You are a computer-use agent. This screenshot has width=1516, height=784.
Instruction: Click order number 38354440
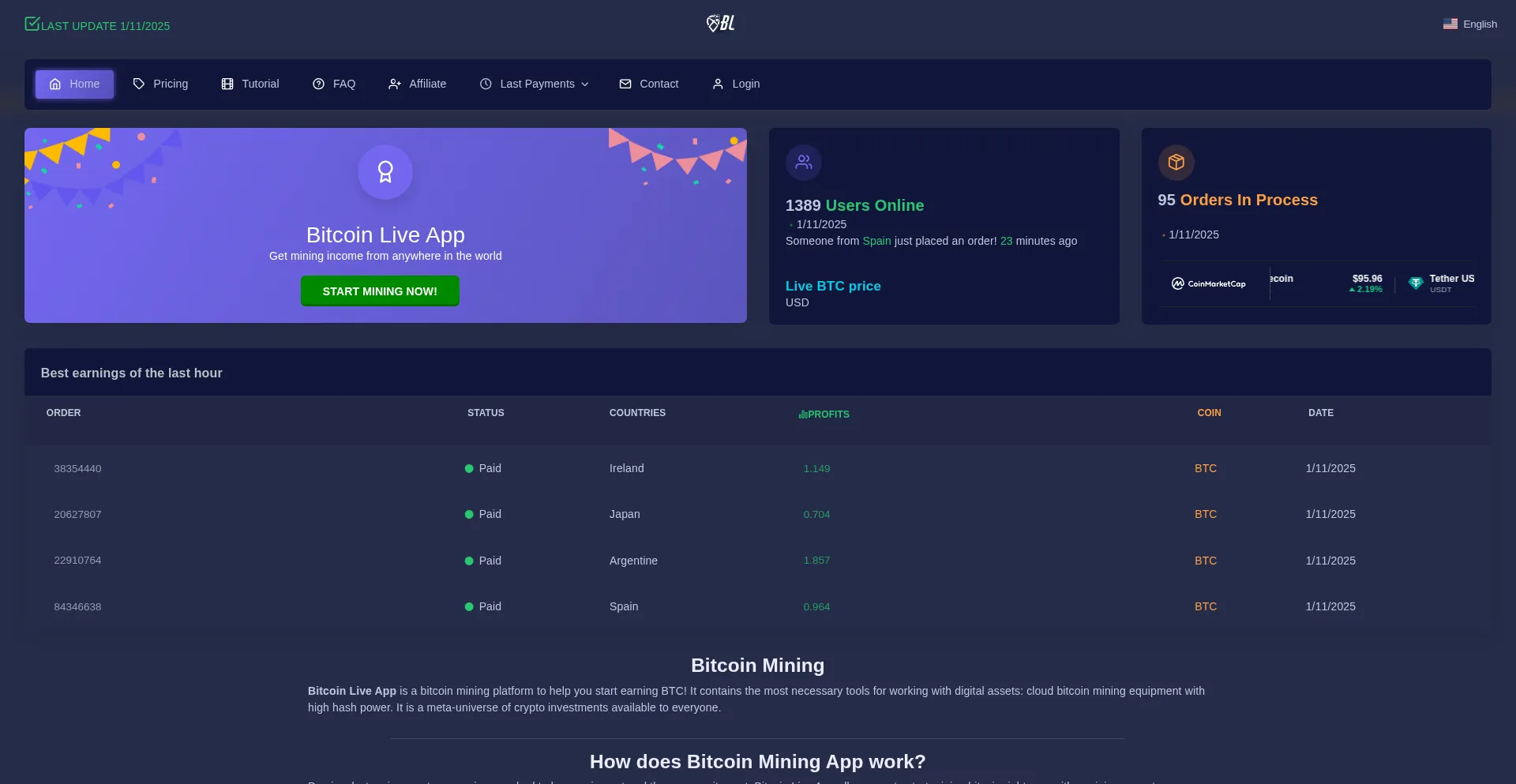[77, 469]
